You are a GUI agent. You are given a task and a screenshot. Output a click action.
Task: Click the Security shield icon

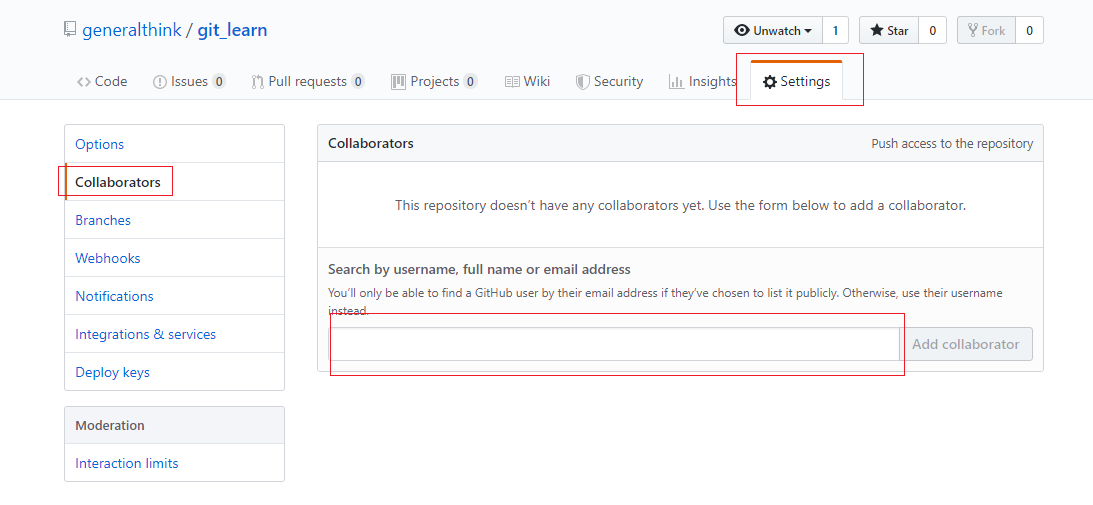582,82
